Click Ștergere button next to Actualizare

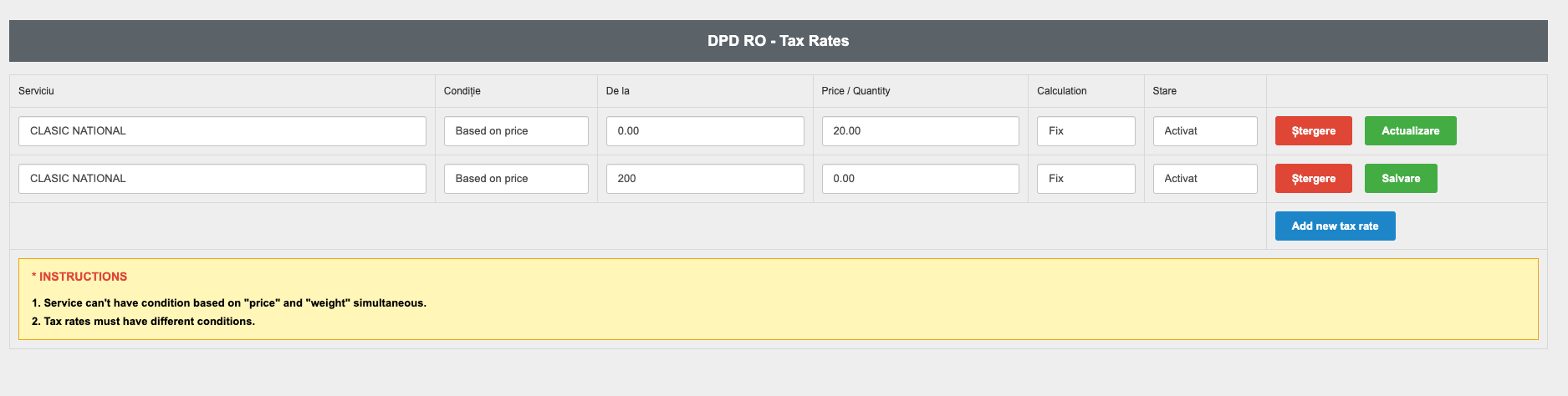coord(1314,131)
